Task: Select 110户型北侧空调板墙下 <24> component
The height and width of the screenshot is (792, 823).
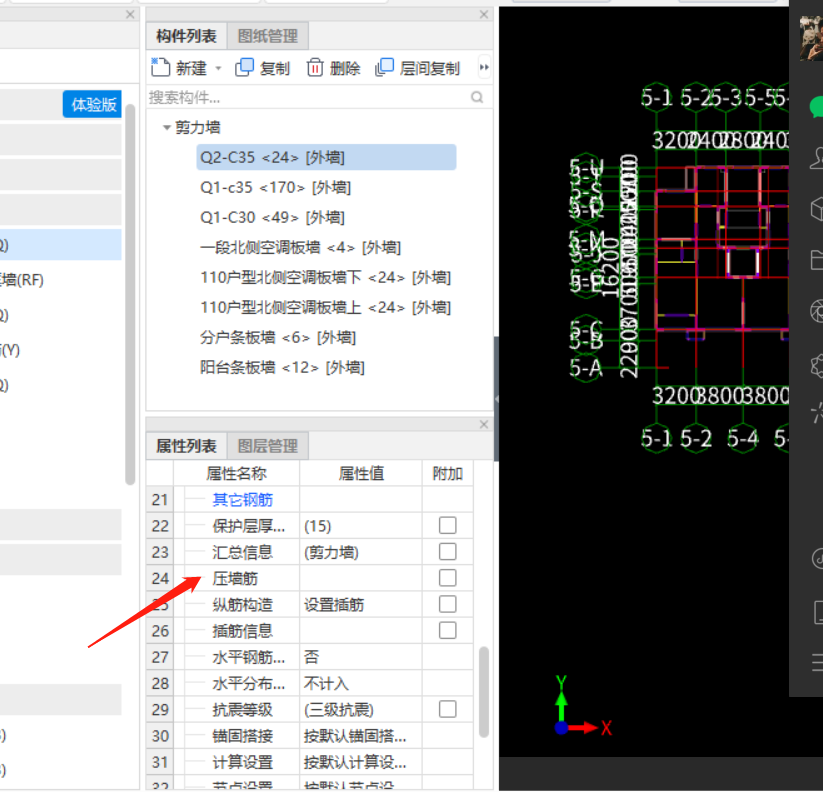Action: coord(325,277)
